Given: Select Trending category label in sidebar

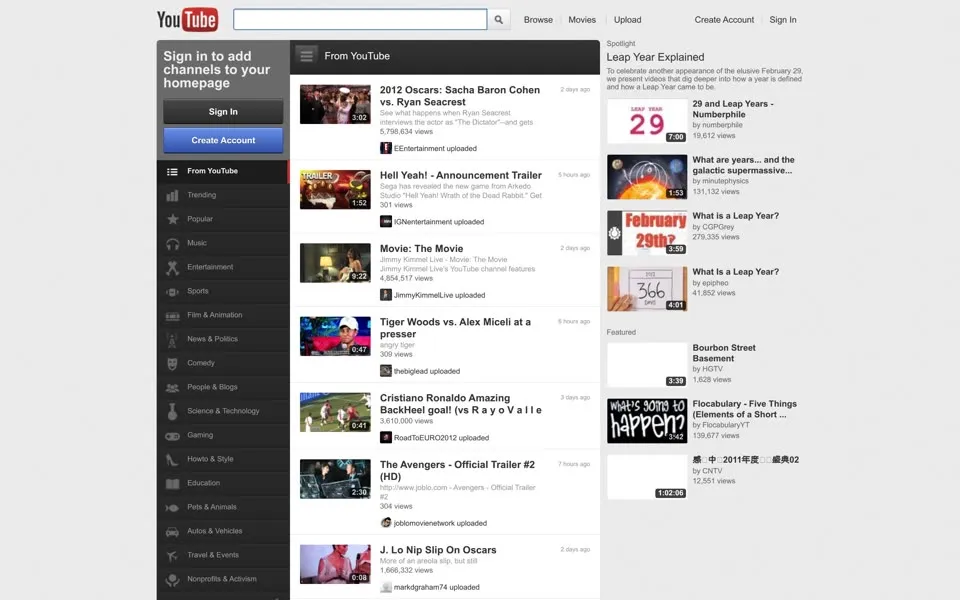Looking at the screenshot, I should click(201, 195).
